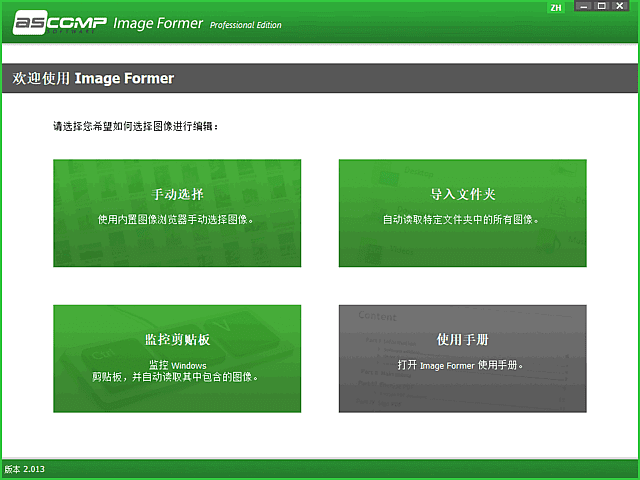Click the Image Former title text
Viewport: 640px width, 480px height.
(x=158, y=23)
